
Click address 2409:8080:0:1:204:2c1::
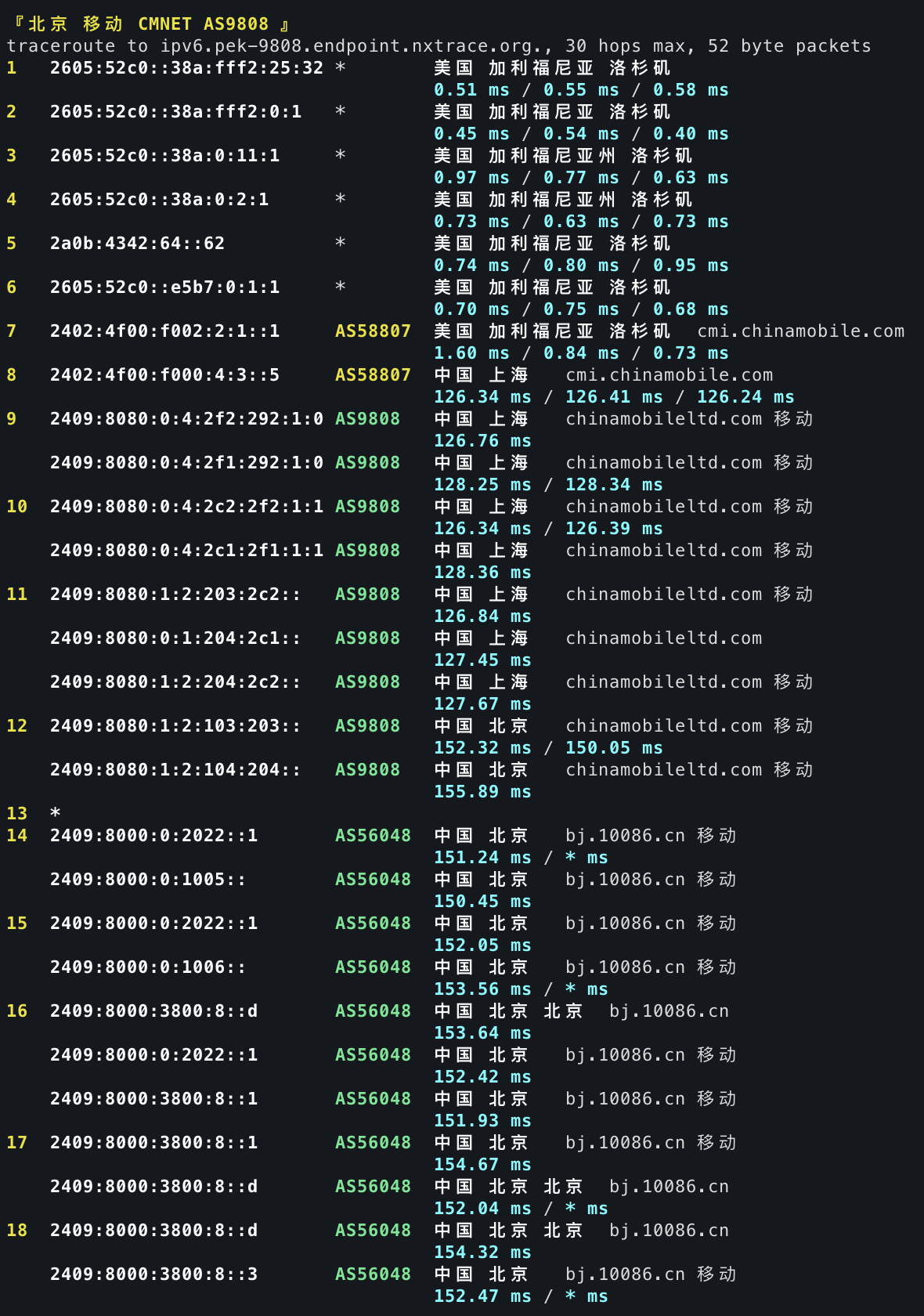(x=175, y=638)
